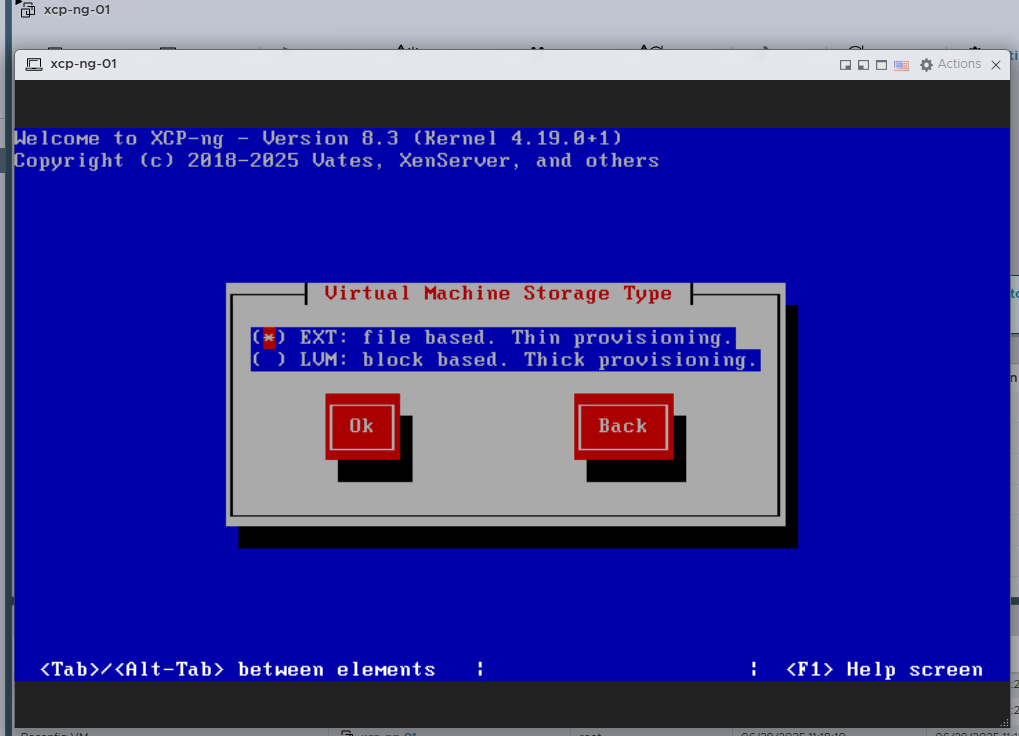Viewport: 1019px width, 736px height.
Task: Click the xcp-ng-01 console window title text
Action: tap(83, 64)
